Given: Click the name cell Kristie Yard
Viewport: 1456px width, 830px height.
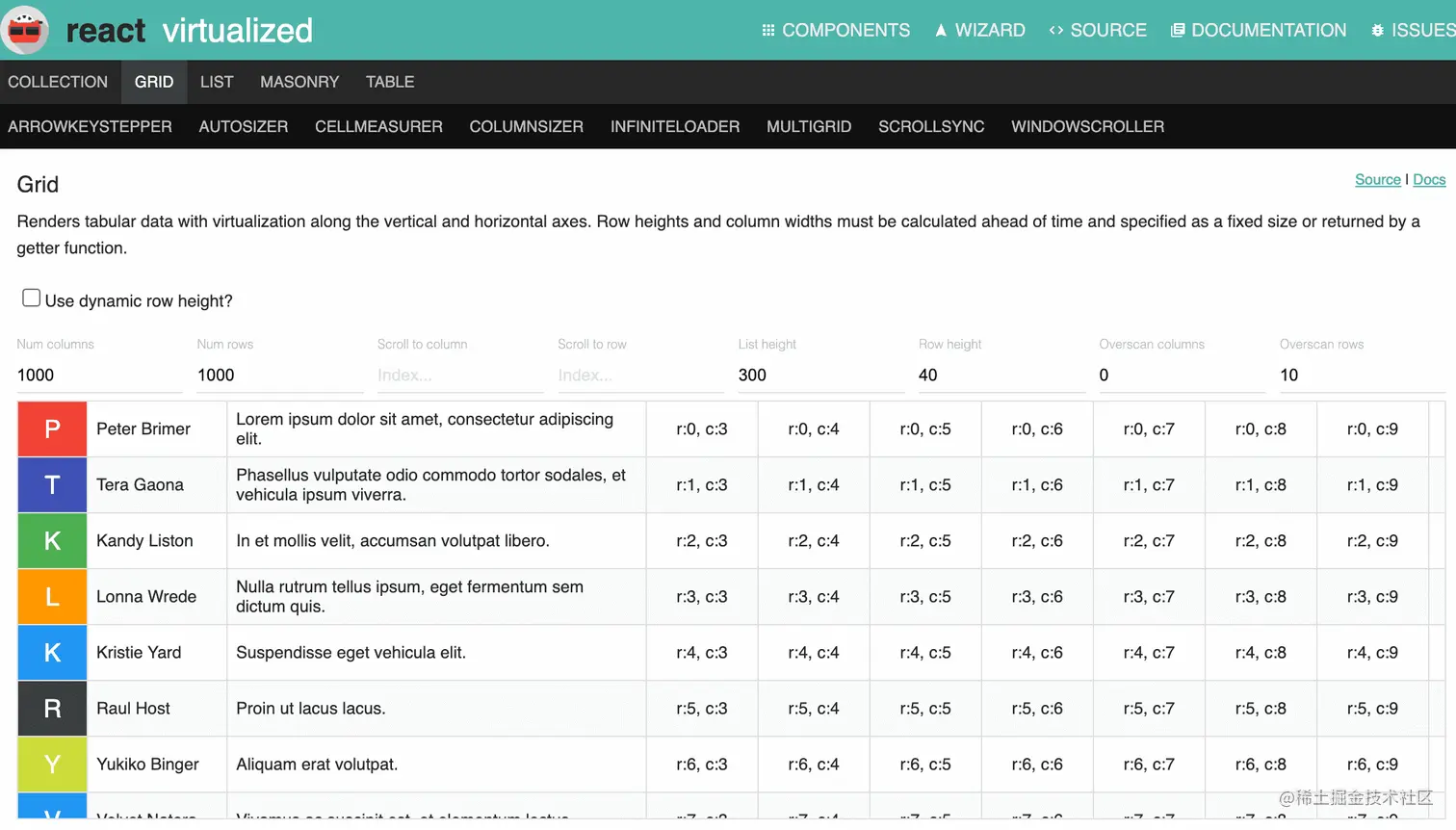Looking at the screenshot, I should point(157,653).
